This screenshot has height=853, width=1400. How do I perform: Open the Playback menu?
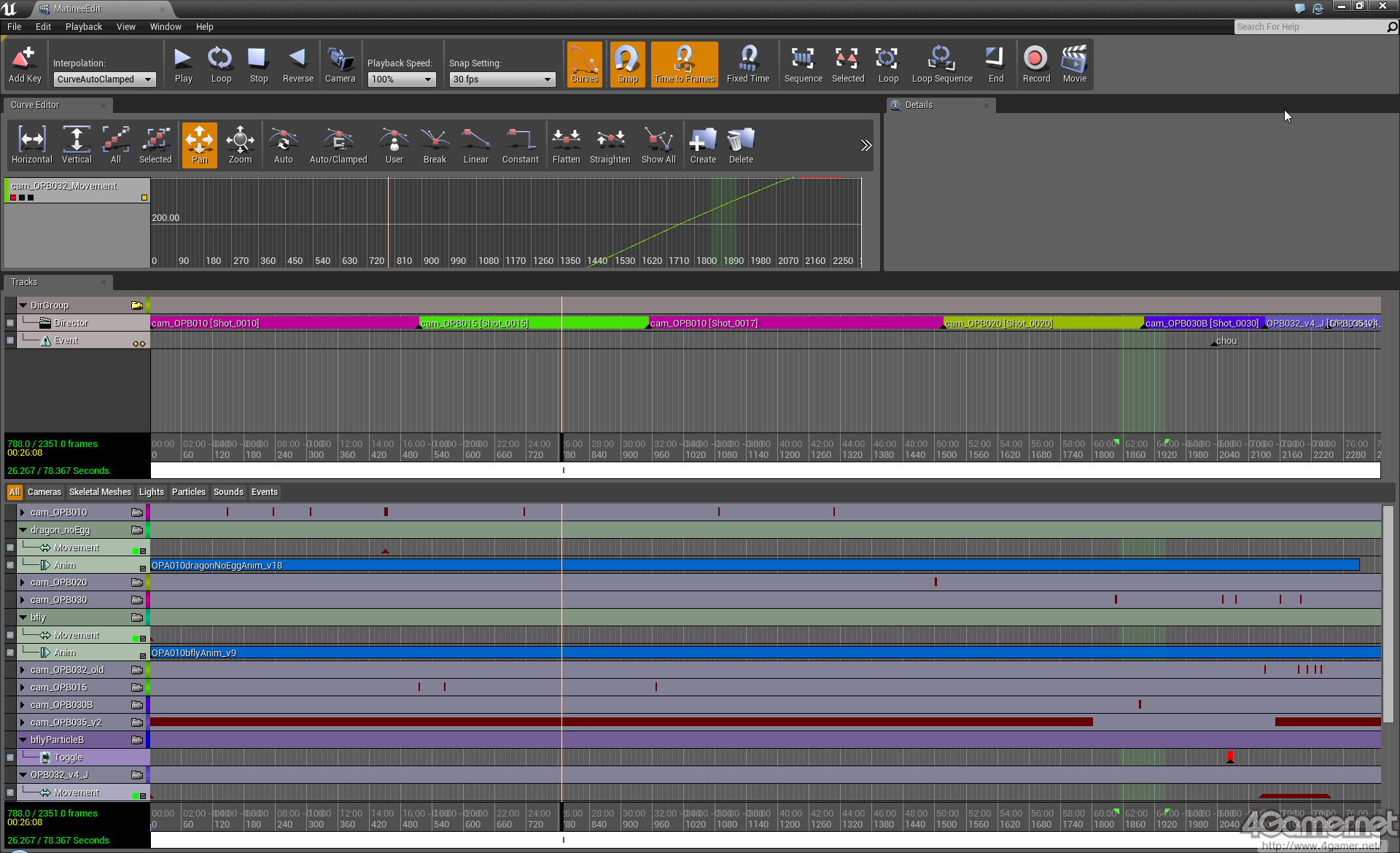[83, 27]
